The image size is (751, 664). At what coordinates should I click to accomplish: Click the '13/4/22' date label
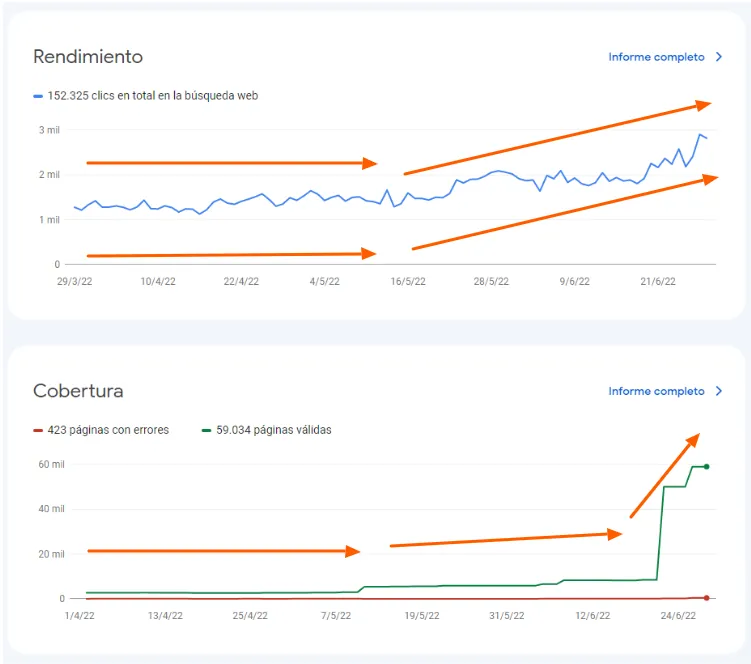click(x=165, y=616)
